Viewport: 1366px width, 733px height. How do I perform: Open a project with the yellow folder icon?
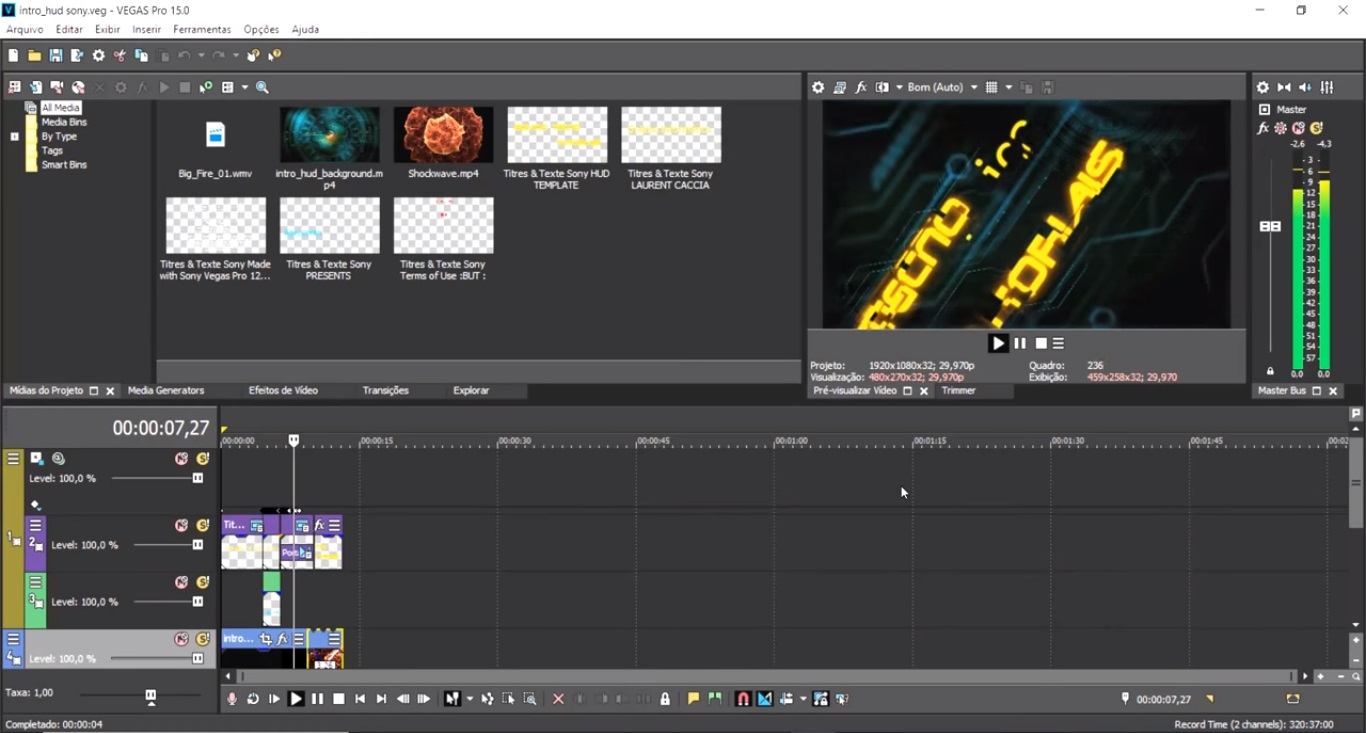click(34, 56)
